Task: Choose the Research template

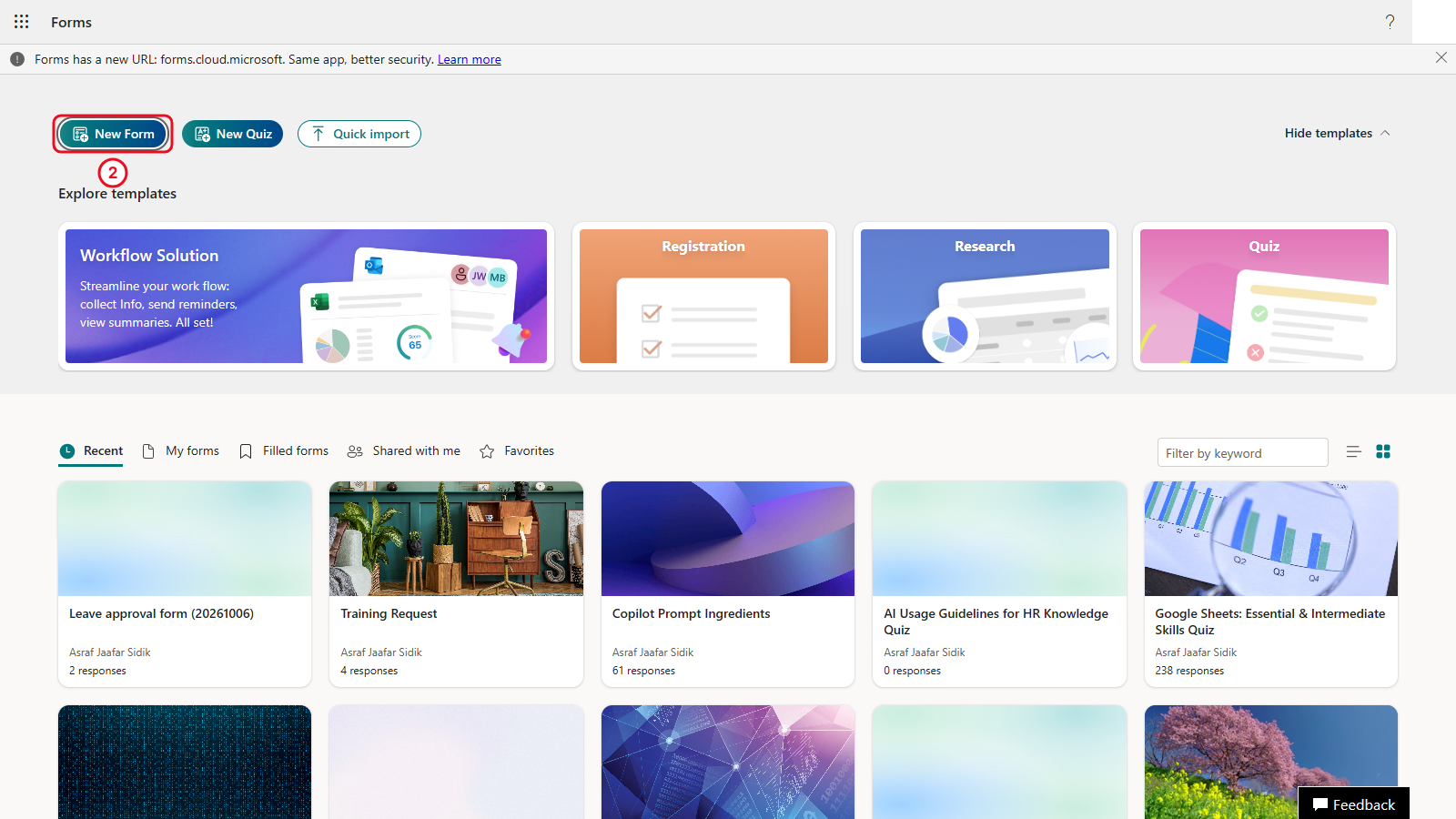Action: point(985,297)
